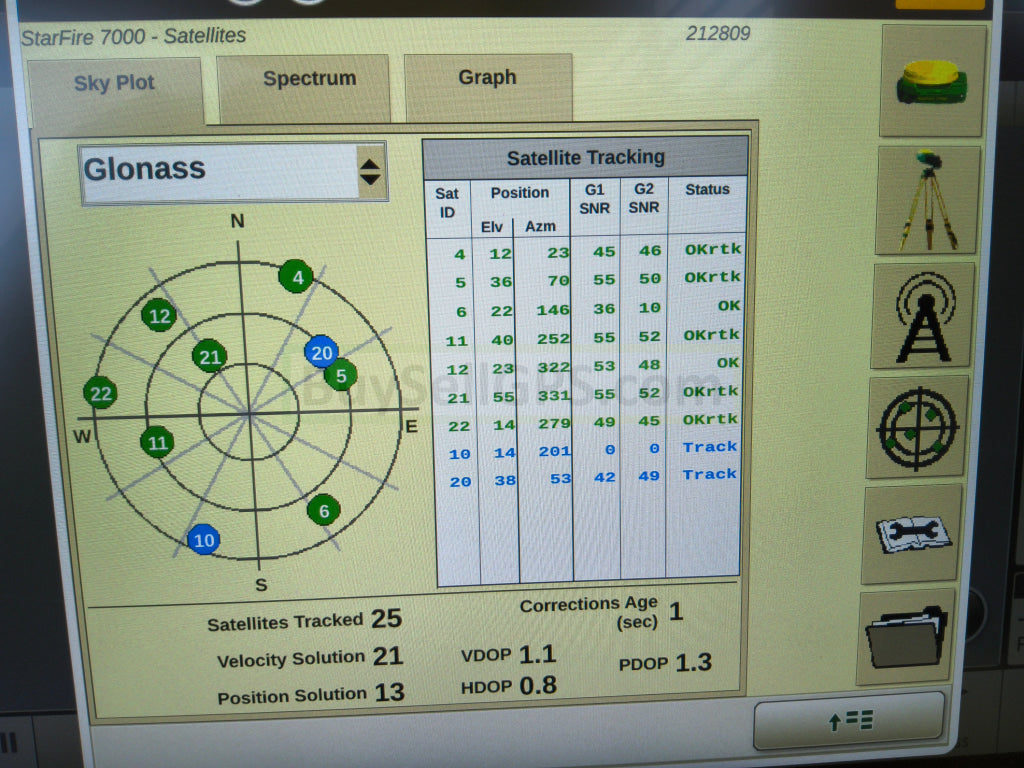Click the Azm column header

pyautogui.click(x=540, y=227)
